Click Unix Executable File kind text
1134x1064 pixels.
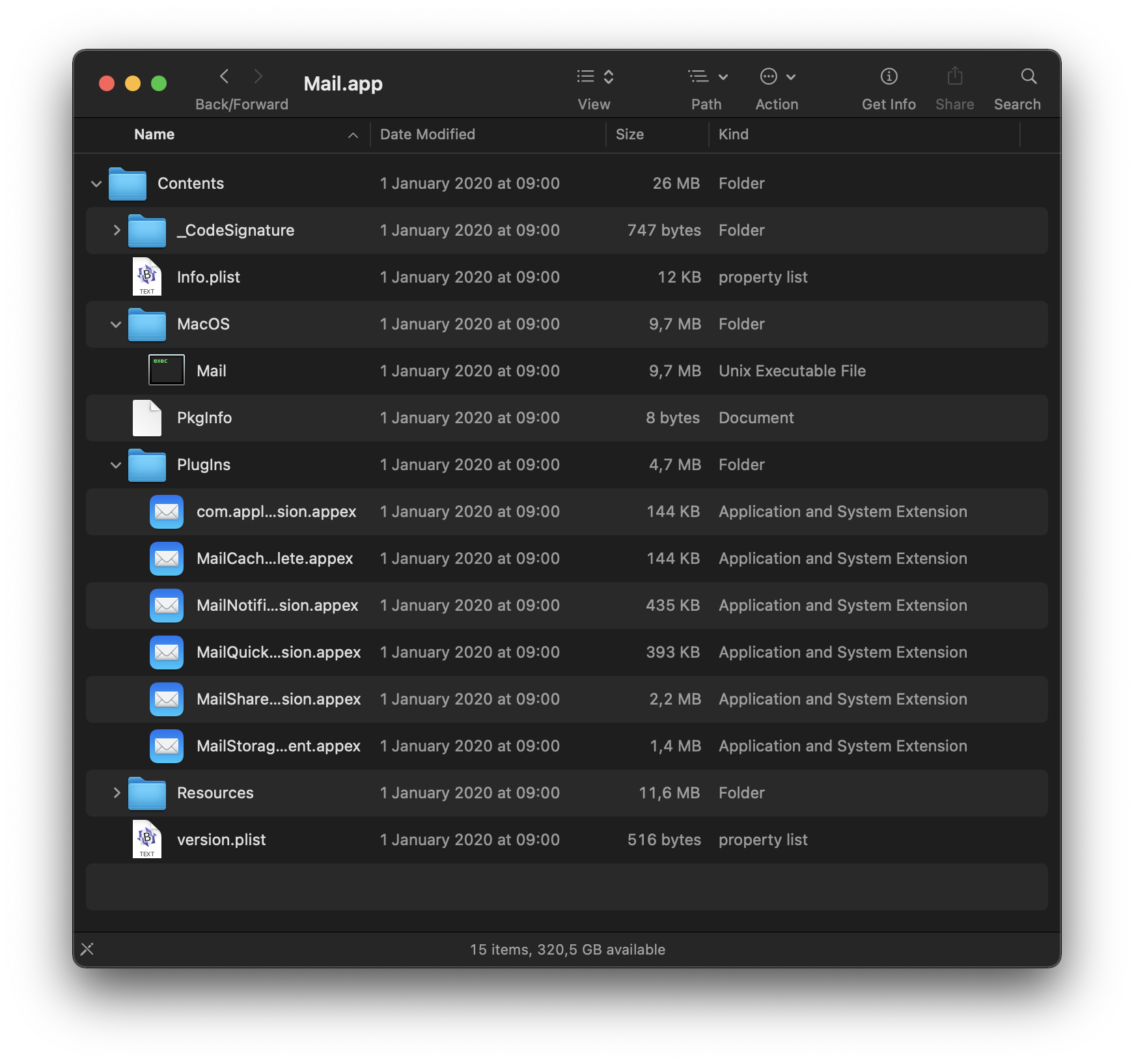pos(792,371)
